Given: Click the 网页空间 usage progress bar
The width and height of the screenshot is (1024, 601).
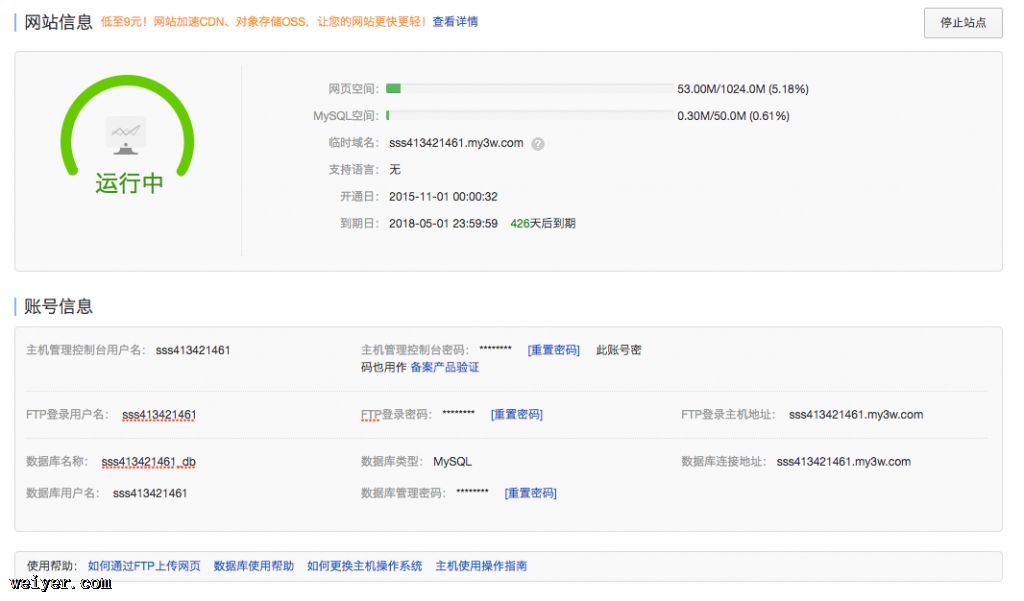Looking at the screenshot, I should pyautogui.click(x=530, y=89).
